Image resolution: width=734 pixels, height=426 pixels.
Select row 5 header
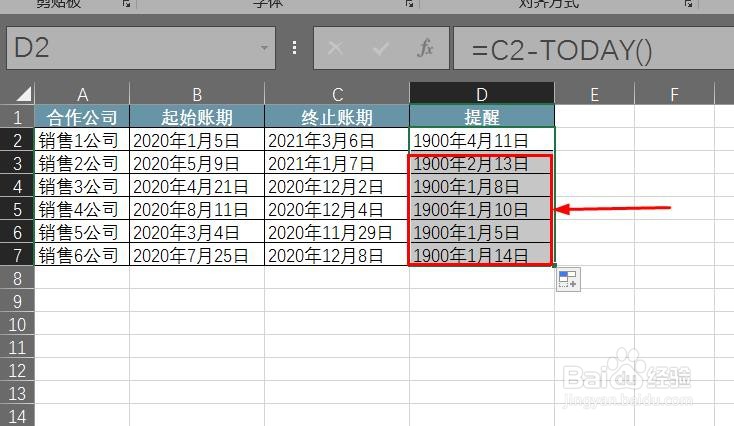tap(17, 208)
